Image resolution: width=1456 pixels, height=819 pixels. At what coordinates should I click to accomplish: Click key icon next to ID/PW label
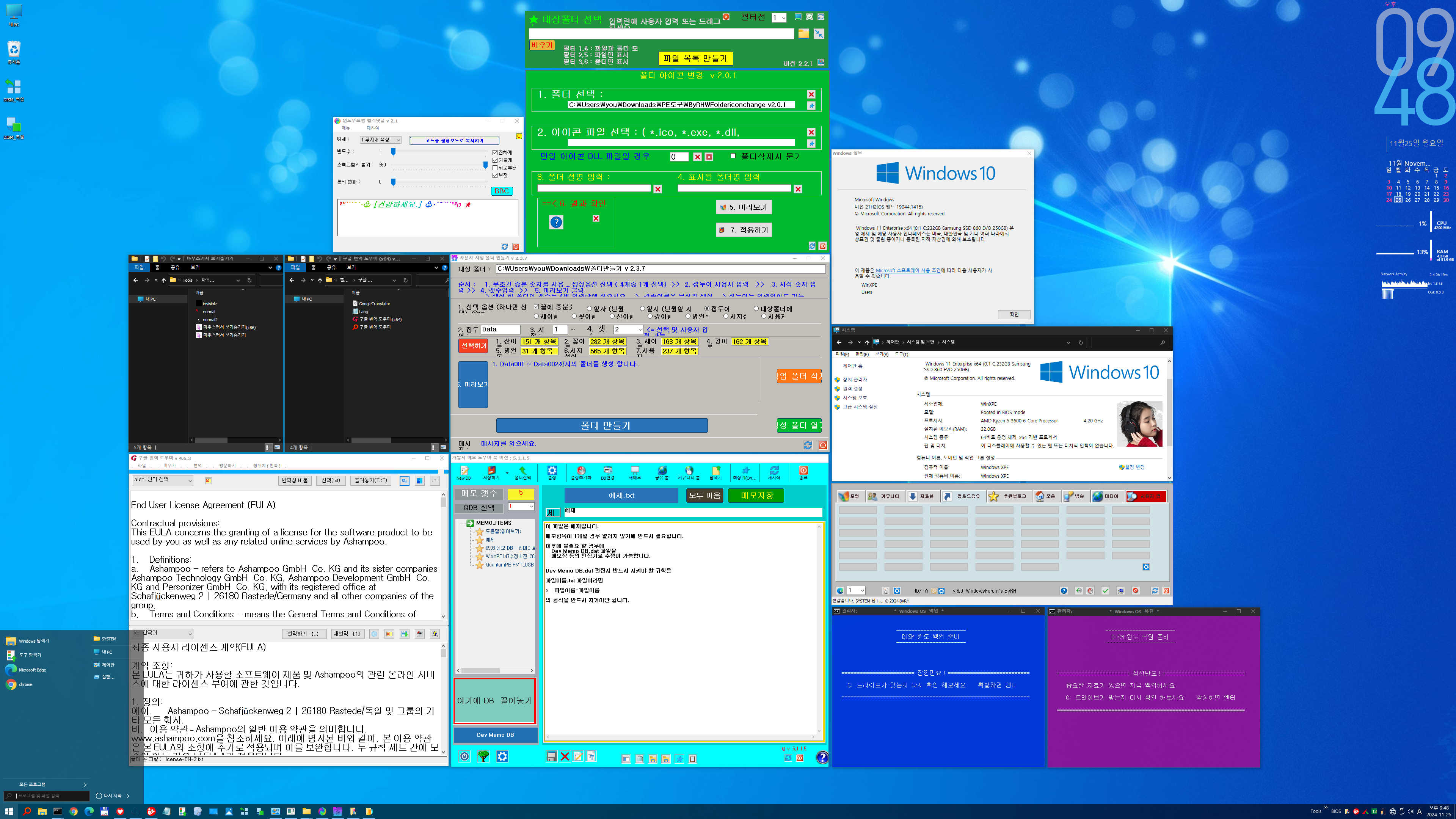coord(934,591)
